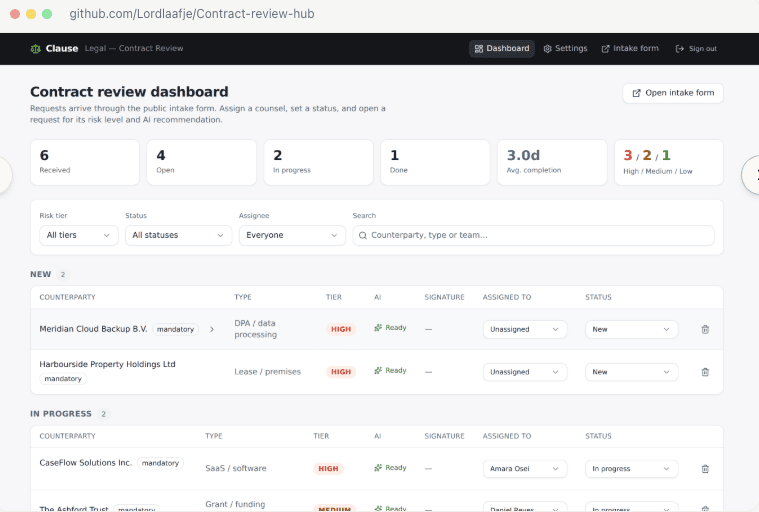The image size is (759, 512).
Task: Click AI Ready icon for Meridian row
Action: [378, 328]
